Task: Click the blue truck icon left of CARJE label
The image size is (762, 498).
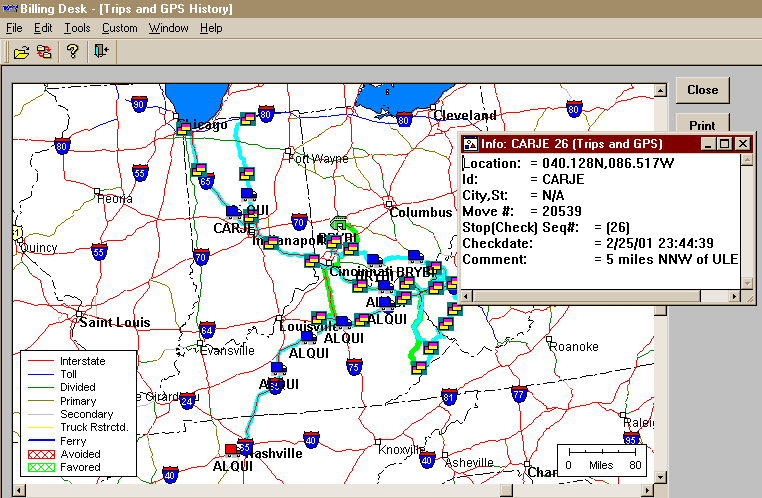Action: [x=234, y=212]
